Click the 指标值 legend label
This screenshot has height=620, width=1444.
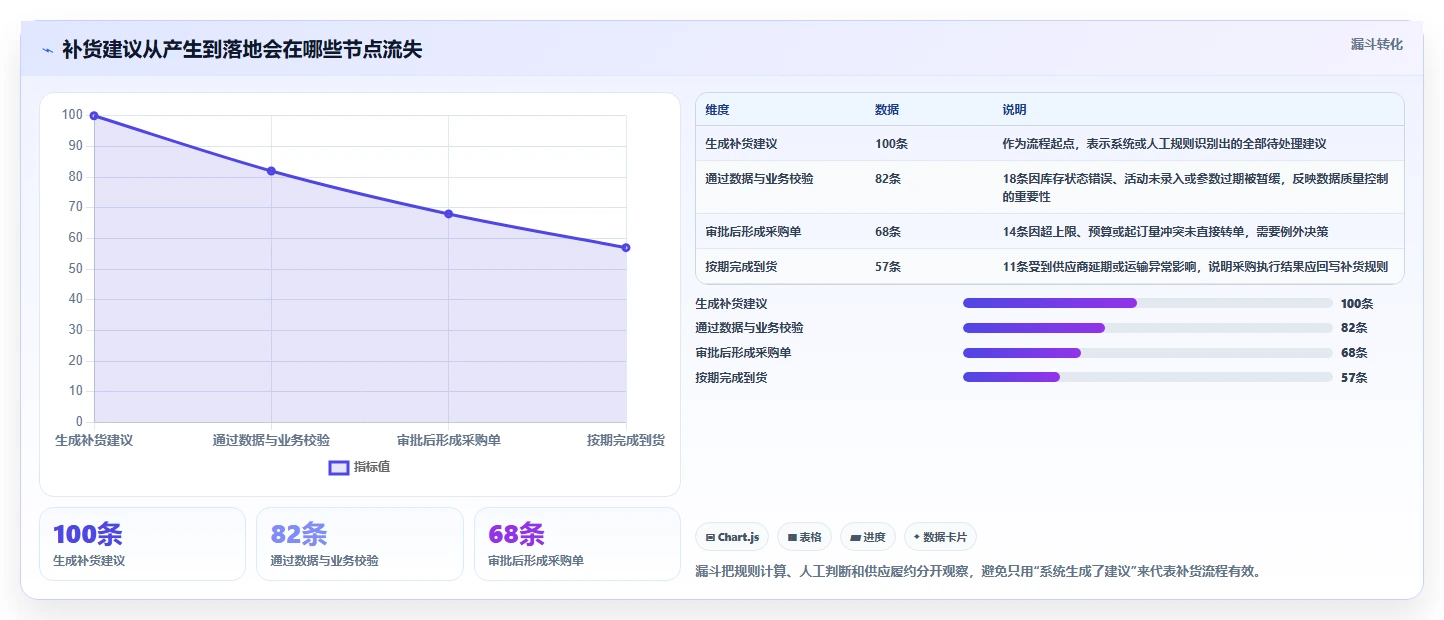point(372,467)
